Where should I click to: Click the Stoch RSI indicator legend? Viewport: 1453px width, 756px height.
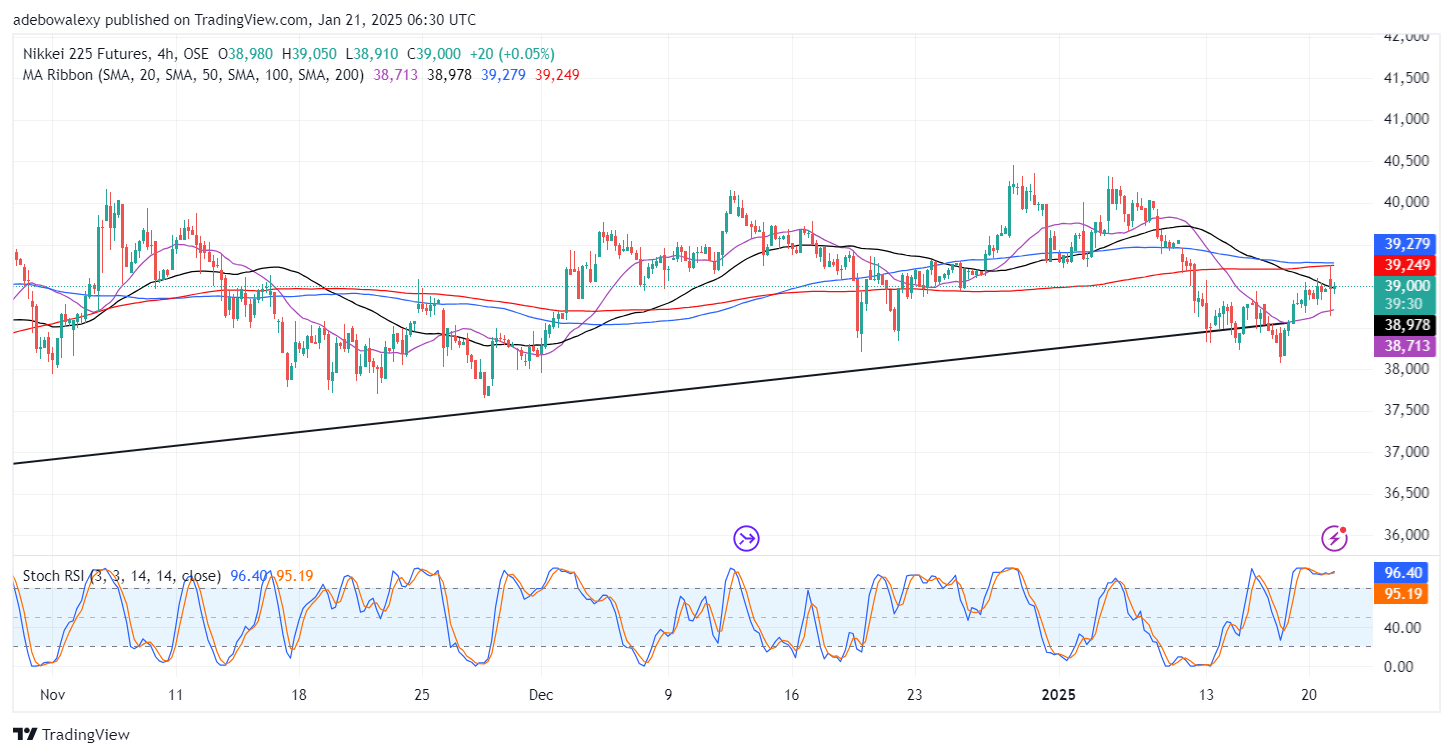point(122,576)
